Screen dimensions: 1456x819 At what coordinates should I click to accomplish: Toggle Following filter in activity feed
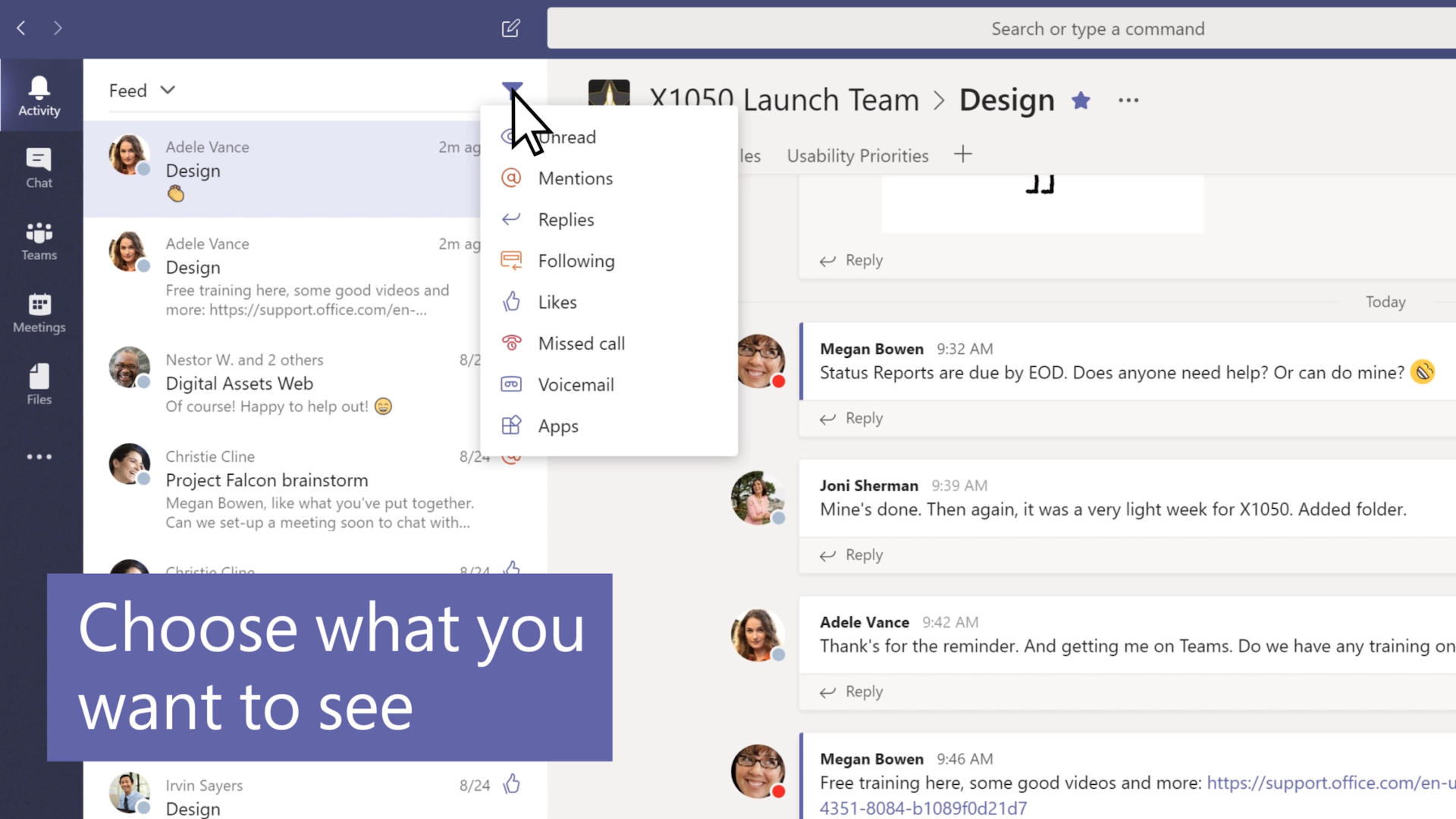coord(577,260)
